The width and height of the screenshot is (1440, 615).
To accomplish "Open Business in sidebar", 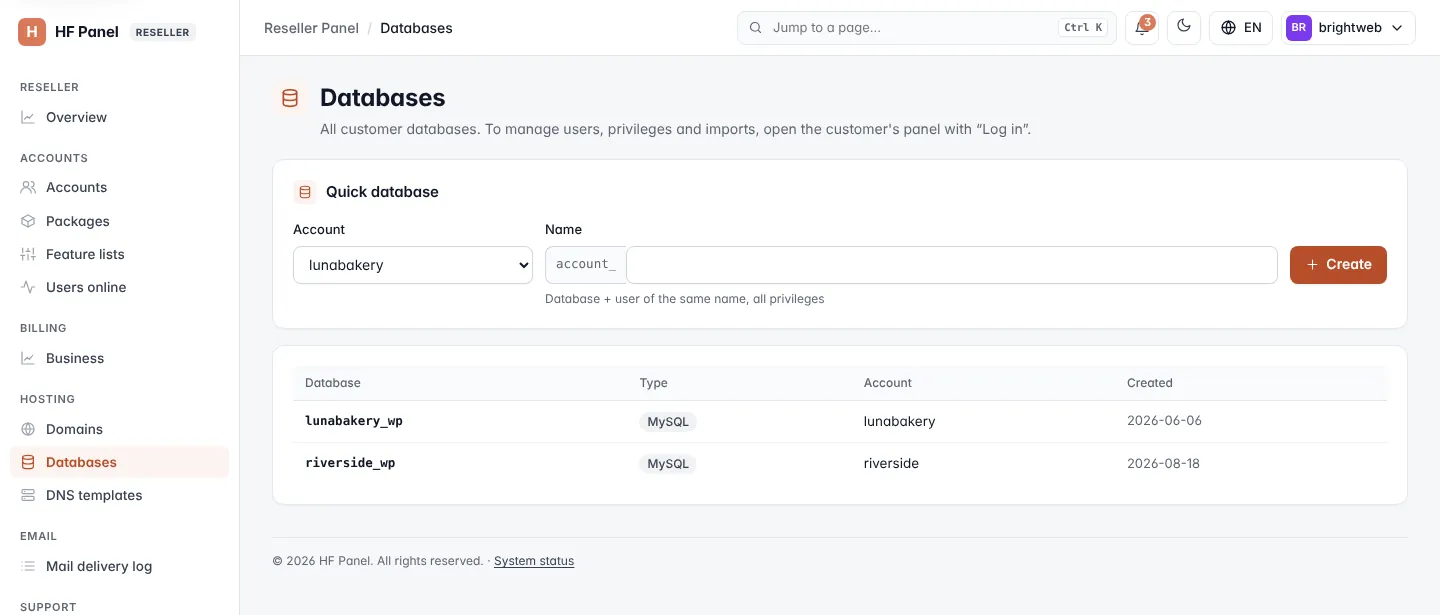I will point(119,358).
